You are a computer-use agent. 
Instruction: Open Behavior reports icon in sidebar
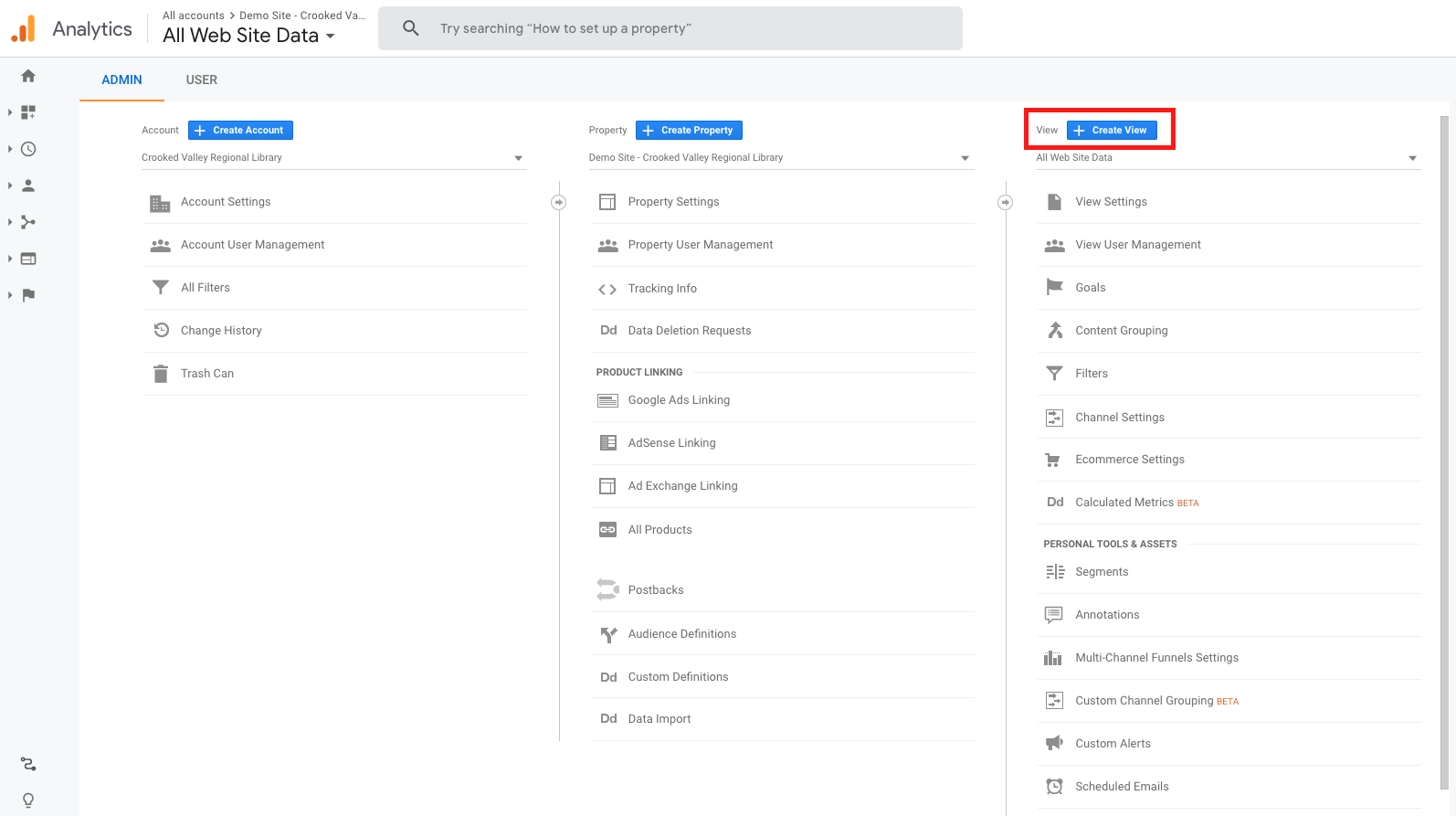(28, 259)
